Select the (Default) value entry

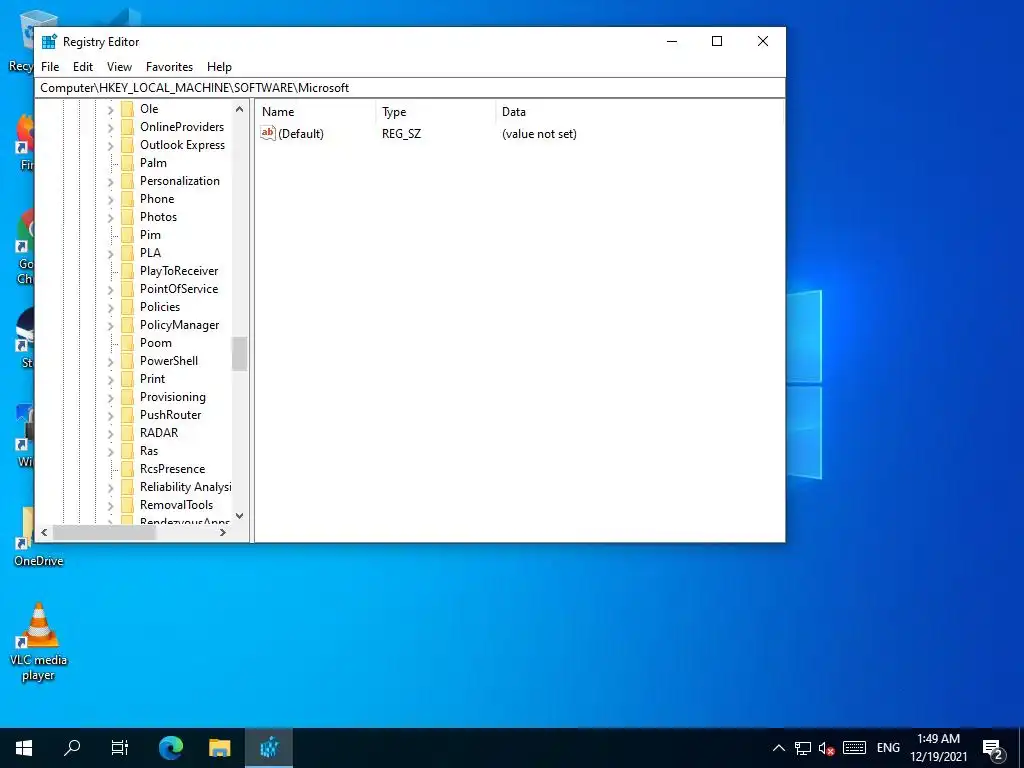pos(301,134)
